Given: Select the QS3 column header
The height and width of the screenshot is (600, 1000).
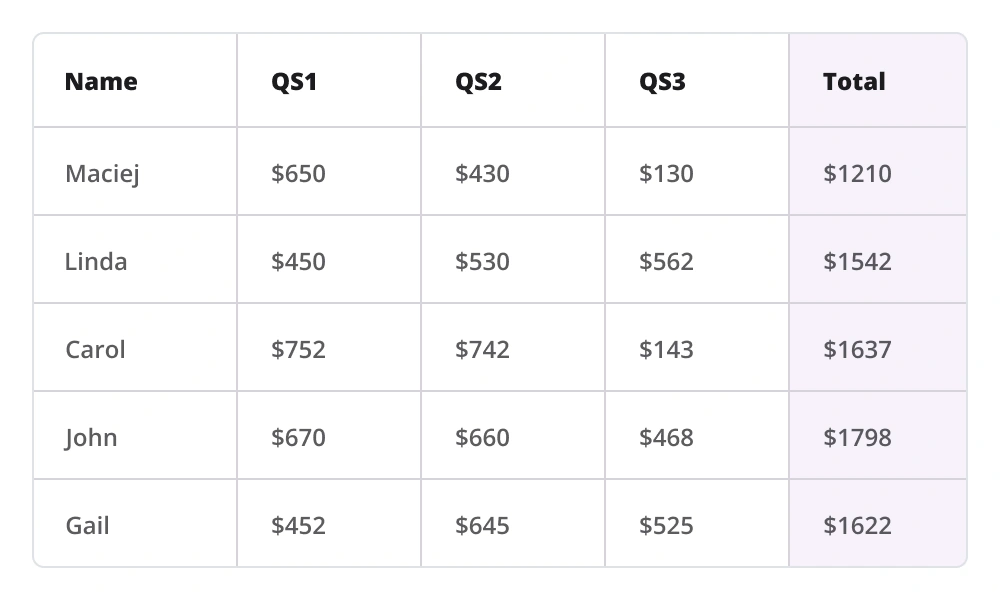Looking at the screenshot, I should click(x=662, y=82).
